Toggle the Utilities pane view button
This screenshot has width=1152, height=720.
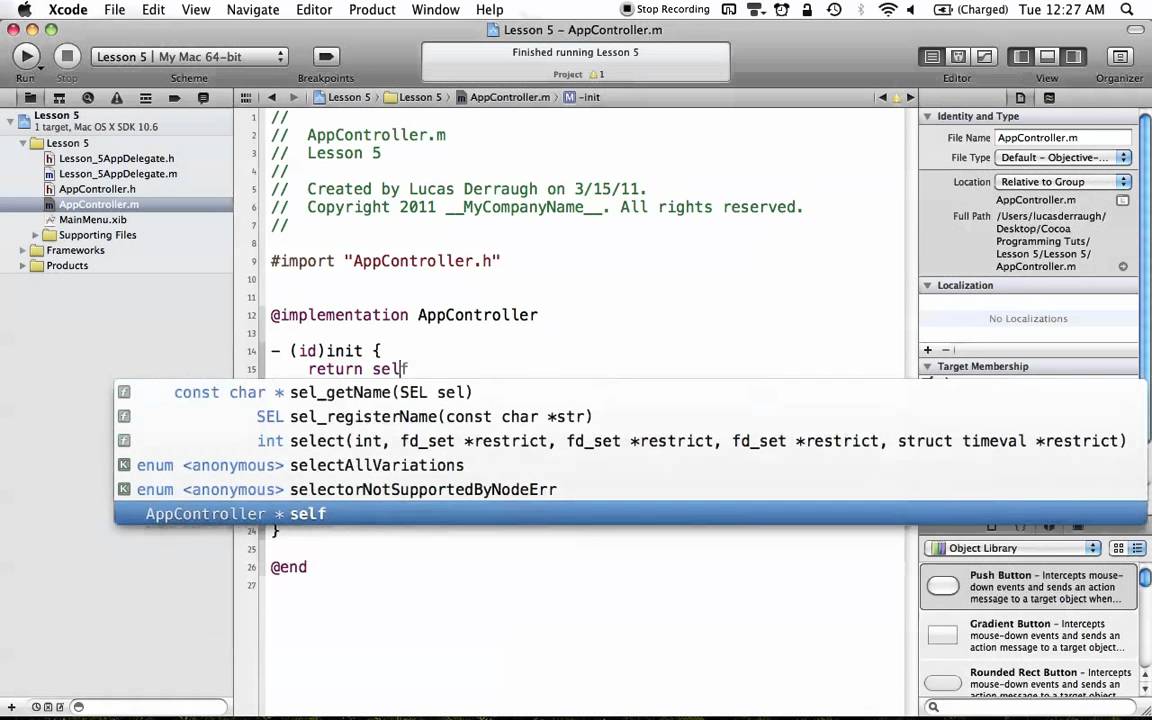click(x=1073, y=57)
